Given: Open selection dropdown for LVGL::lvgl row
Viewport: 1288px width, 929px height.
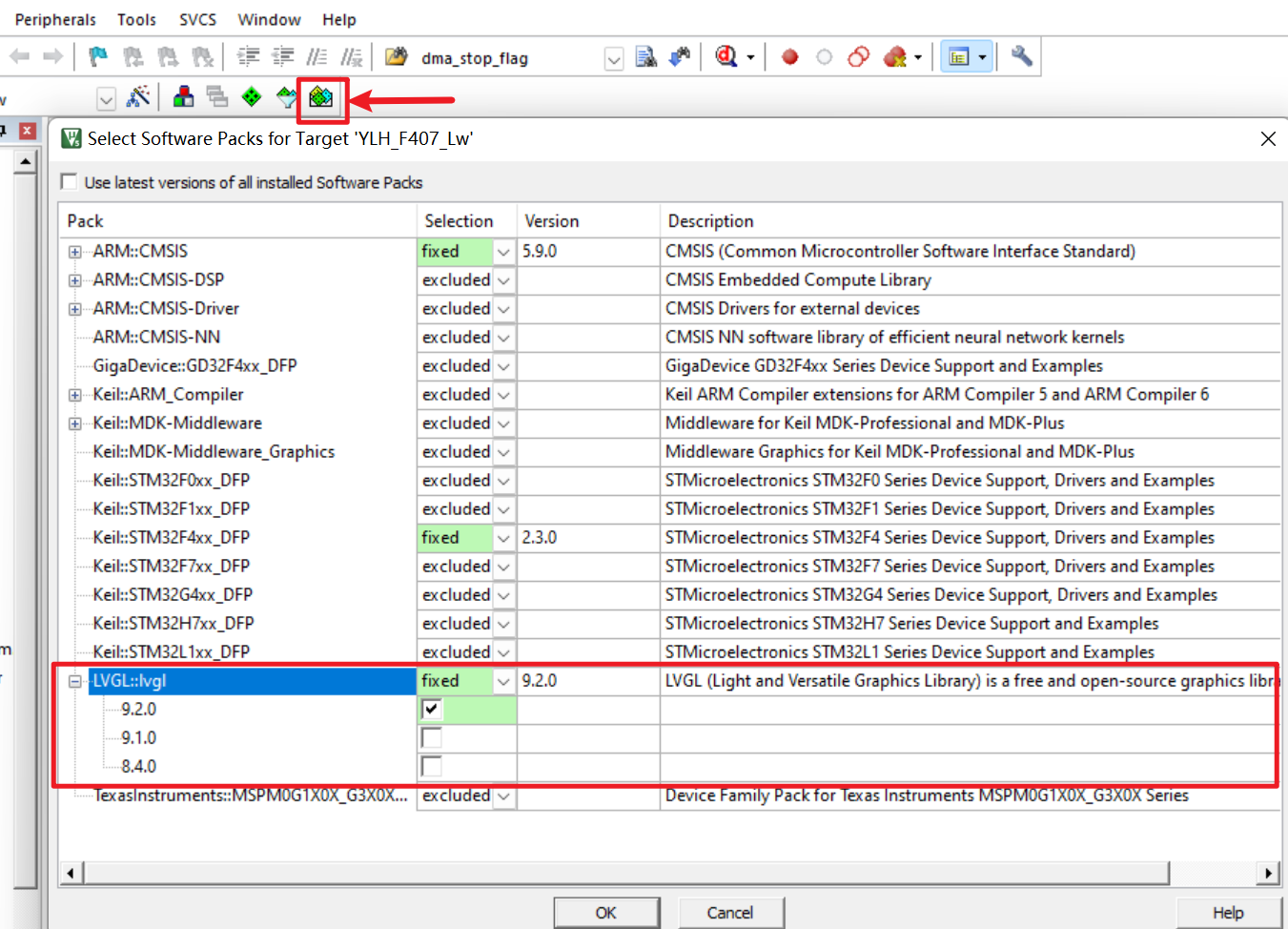Looking at the screenshot, I should [503, 681].
